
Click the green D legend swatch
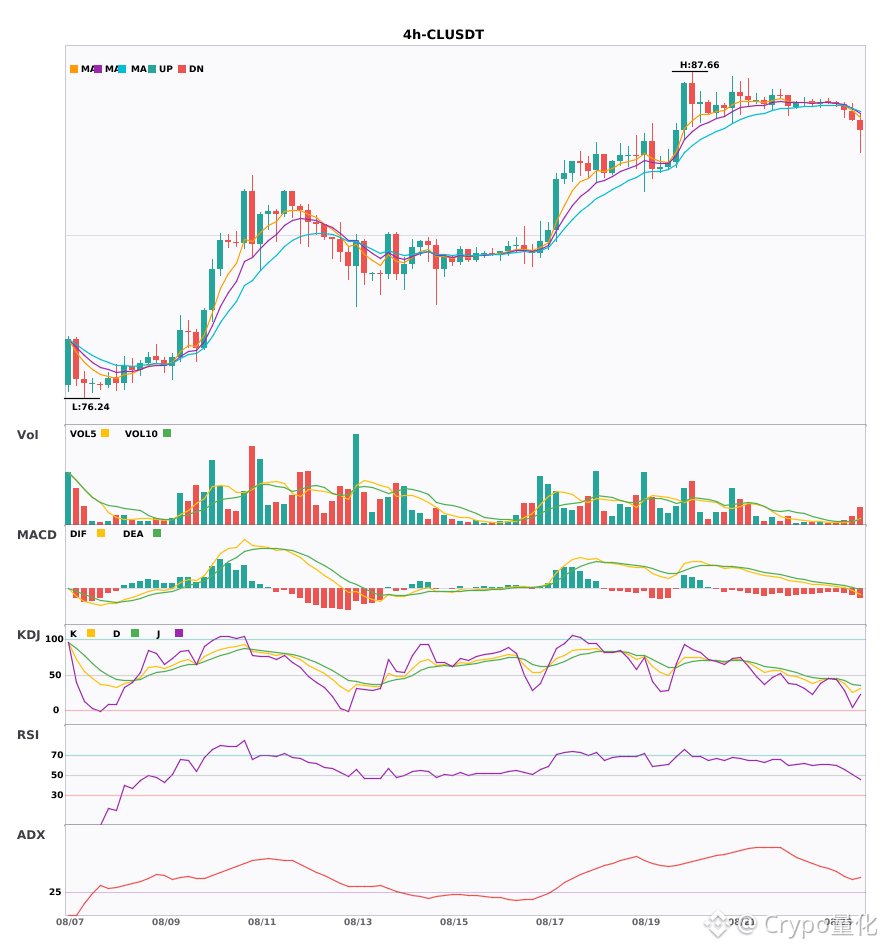click(x=135, y=633)
